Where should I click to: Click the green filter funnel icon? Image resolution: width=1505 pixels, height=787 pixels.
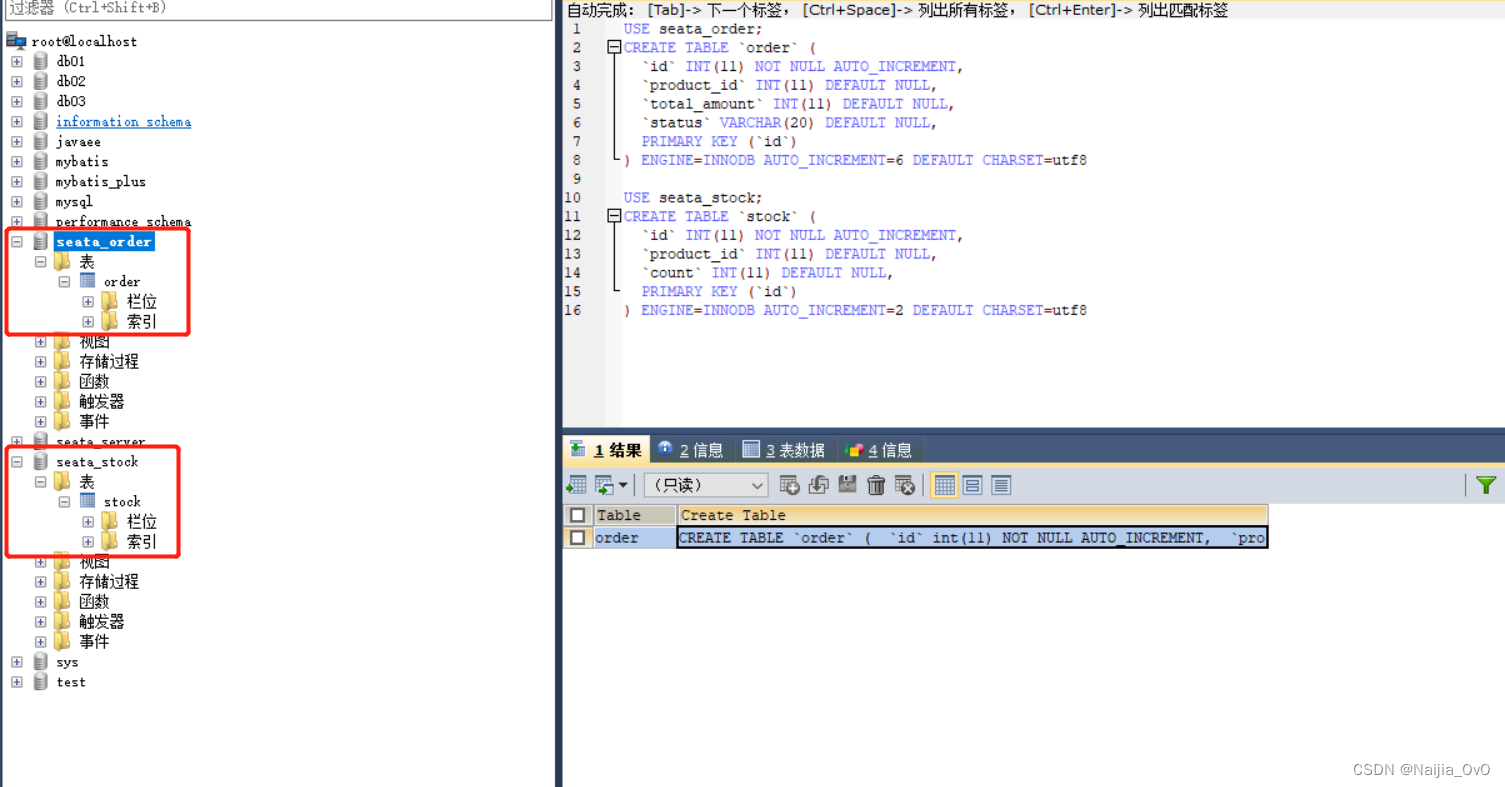coord(1485,485)
